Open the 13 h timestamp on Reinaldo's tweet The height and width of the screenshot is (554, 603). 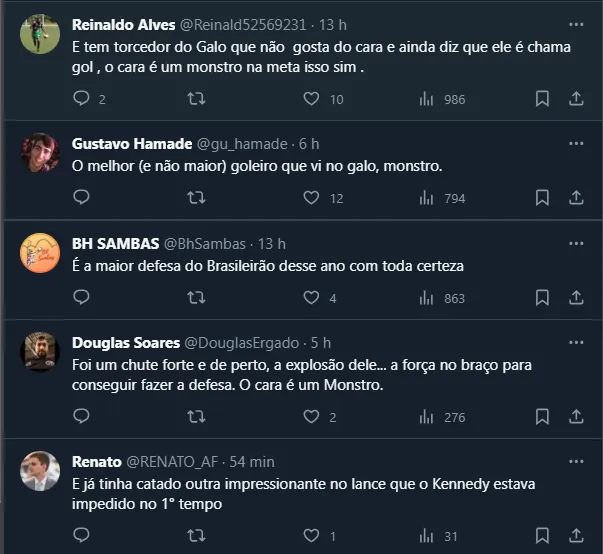pos(333,24)
